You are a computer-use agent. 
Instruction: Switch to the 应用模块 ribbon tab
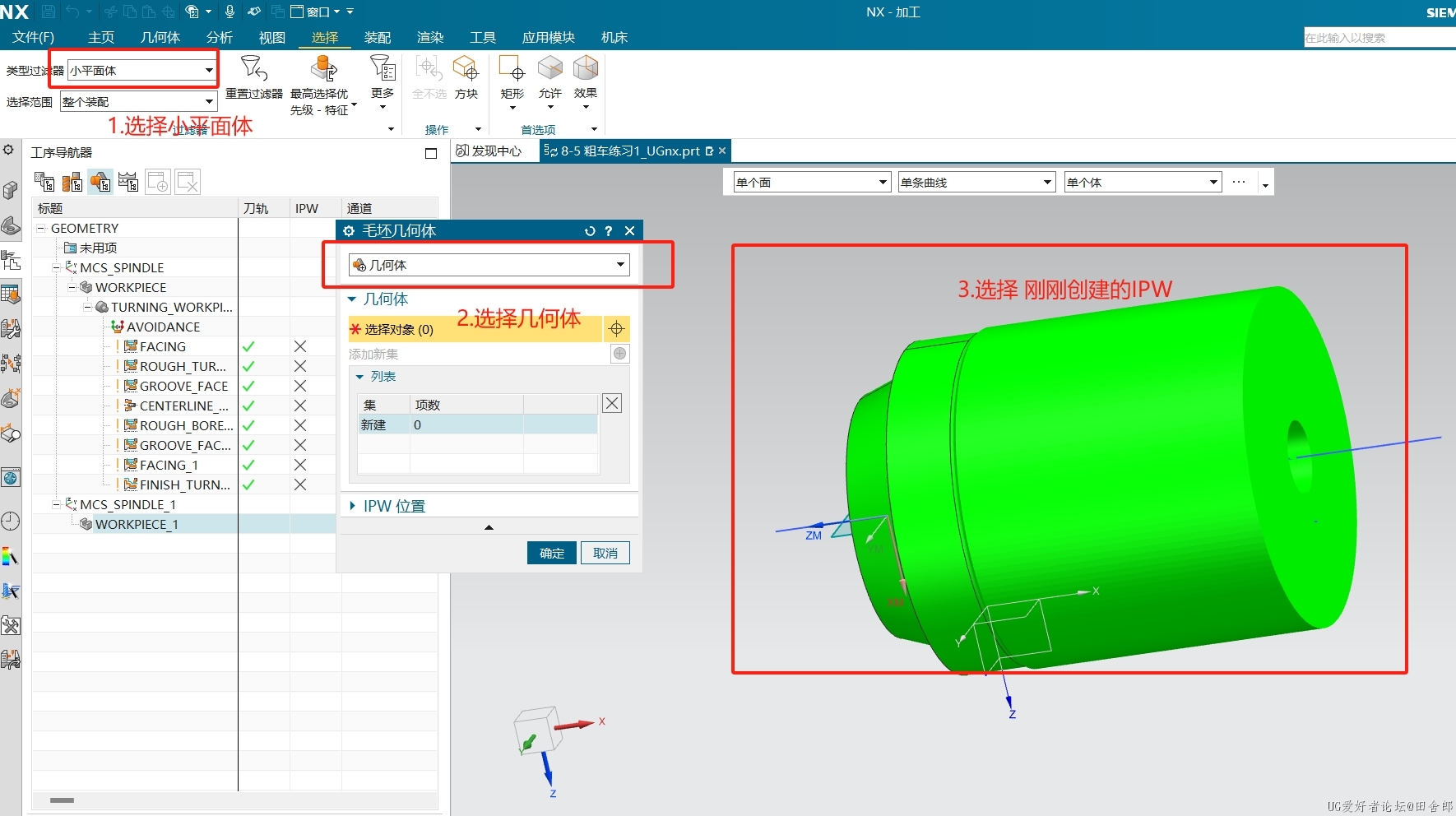click(x=549, y=38)
